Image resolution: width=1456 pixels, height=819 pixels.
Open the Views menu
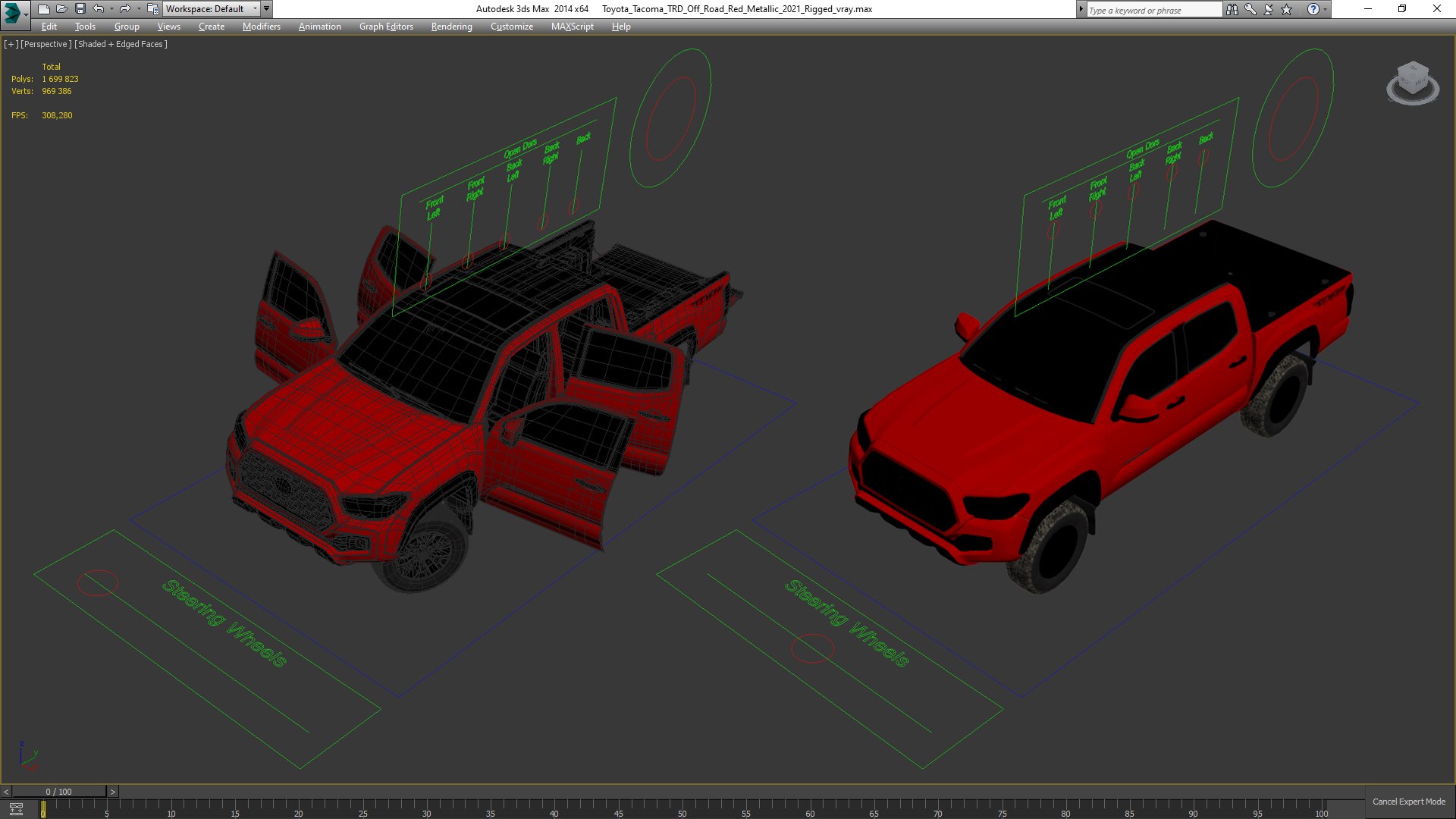coord(168,27)
